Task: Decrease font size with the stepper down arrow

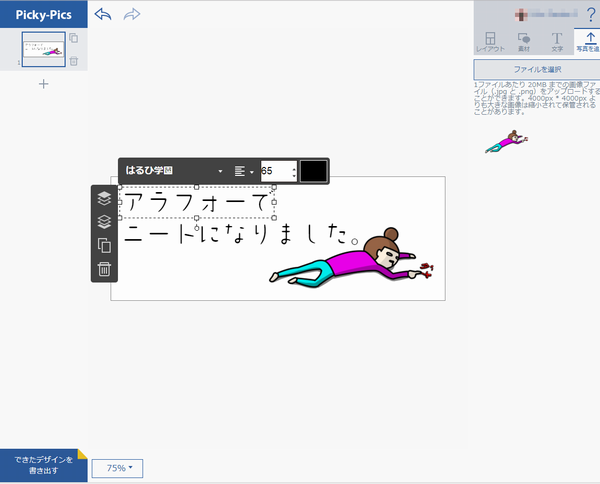Action: point(294,175)
